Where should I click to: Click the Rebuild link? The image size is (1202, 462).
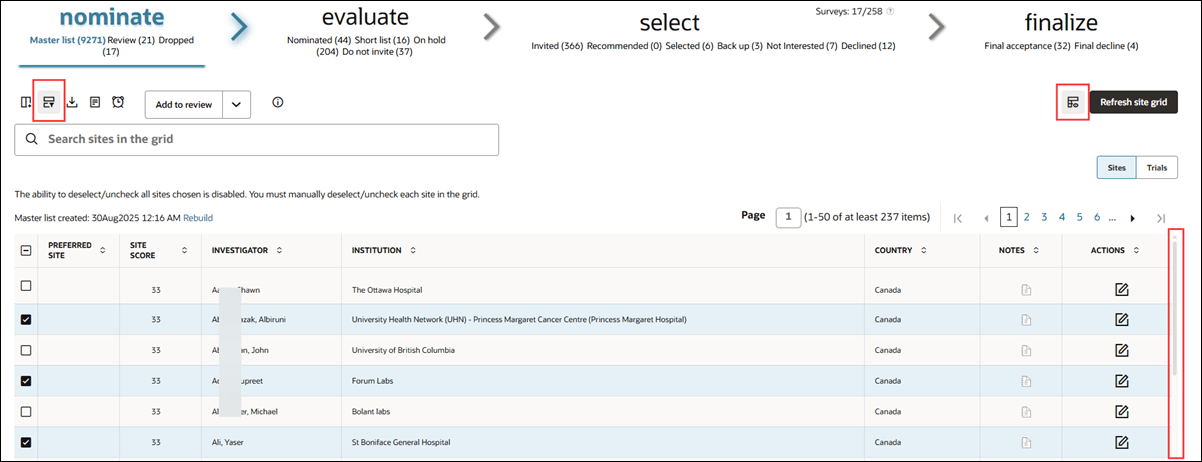coord(198,217)
